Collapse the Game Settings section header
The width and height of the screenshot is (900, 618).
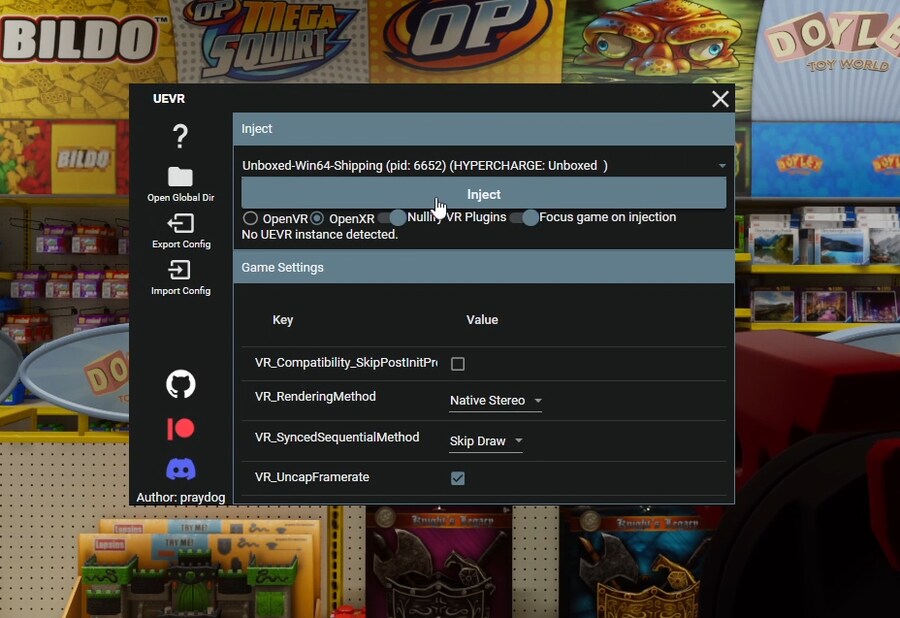[x=484, y=268]
